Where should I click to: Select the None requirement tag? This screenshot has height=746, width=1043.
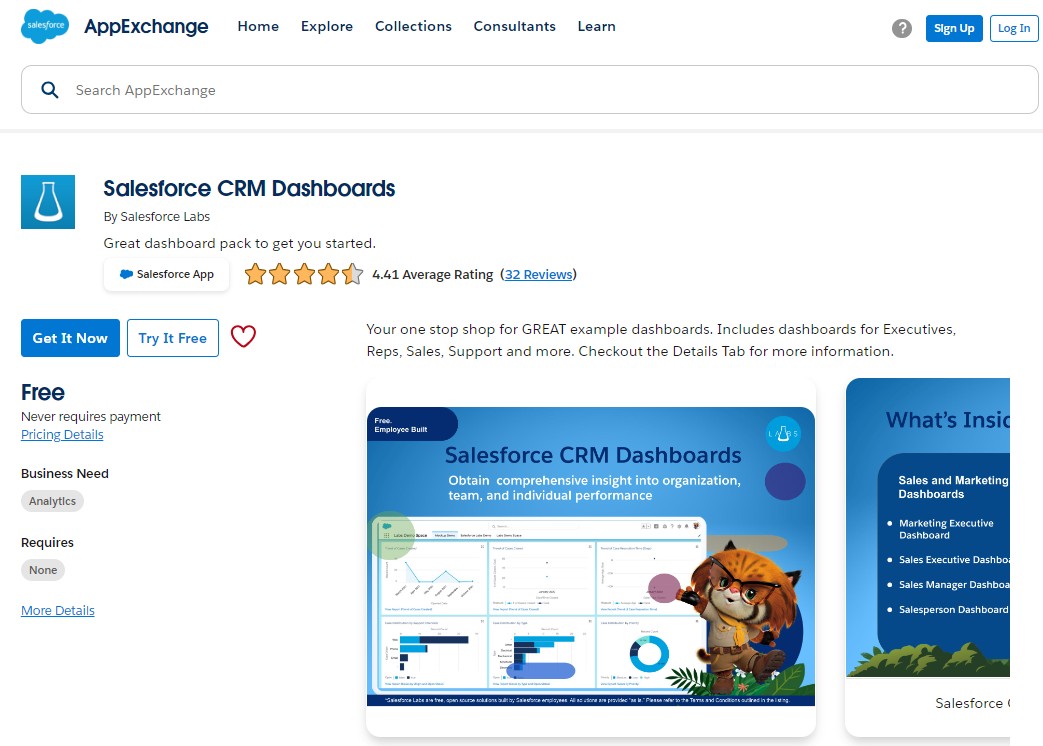coord(43,569)
